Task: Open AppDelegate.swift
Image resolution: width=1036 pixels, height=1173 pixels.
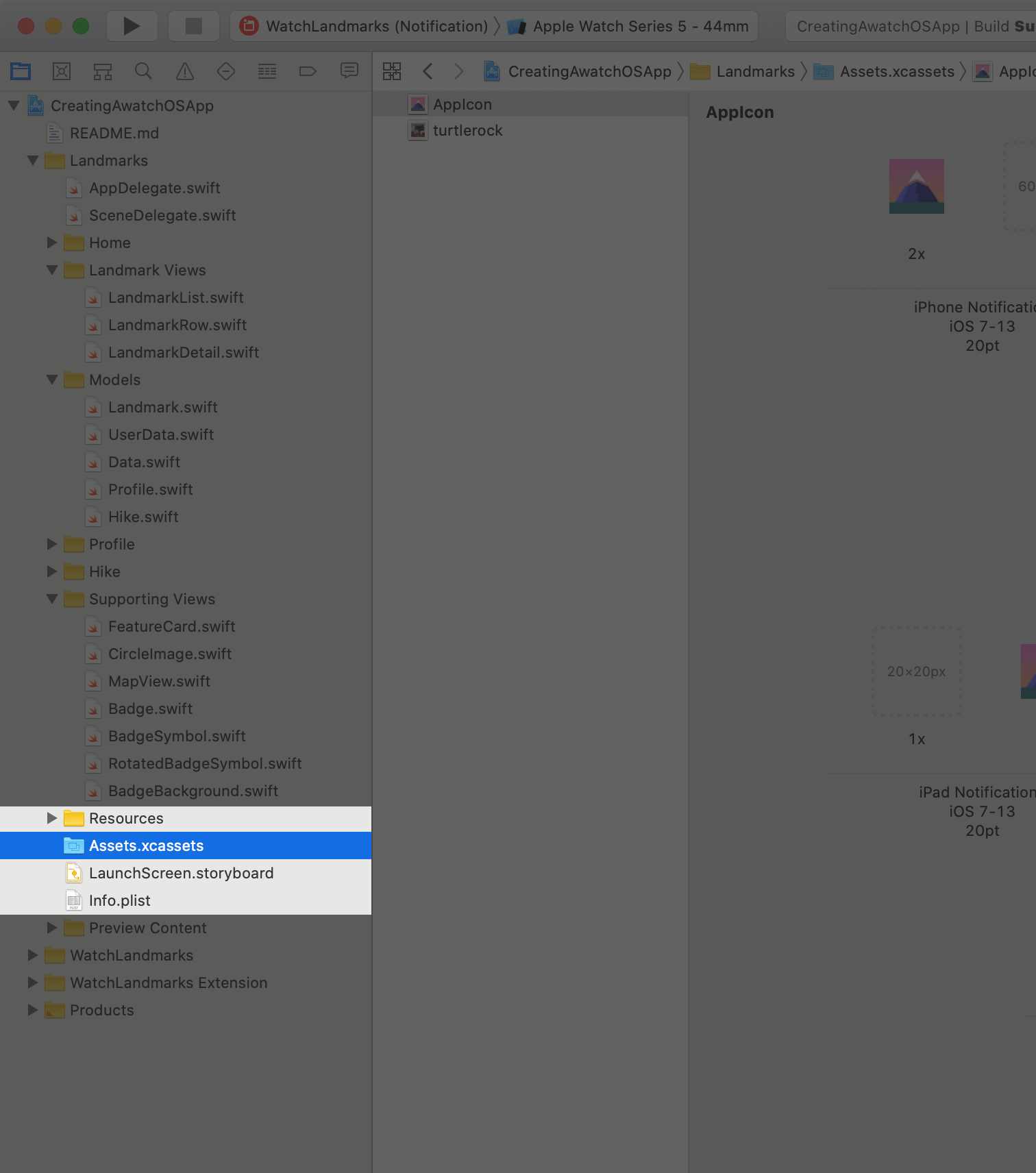Action: click(x=186, y=188)
